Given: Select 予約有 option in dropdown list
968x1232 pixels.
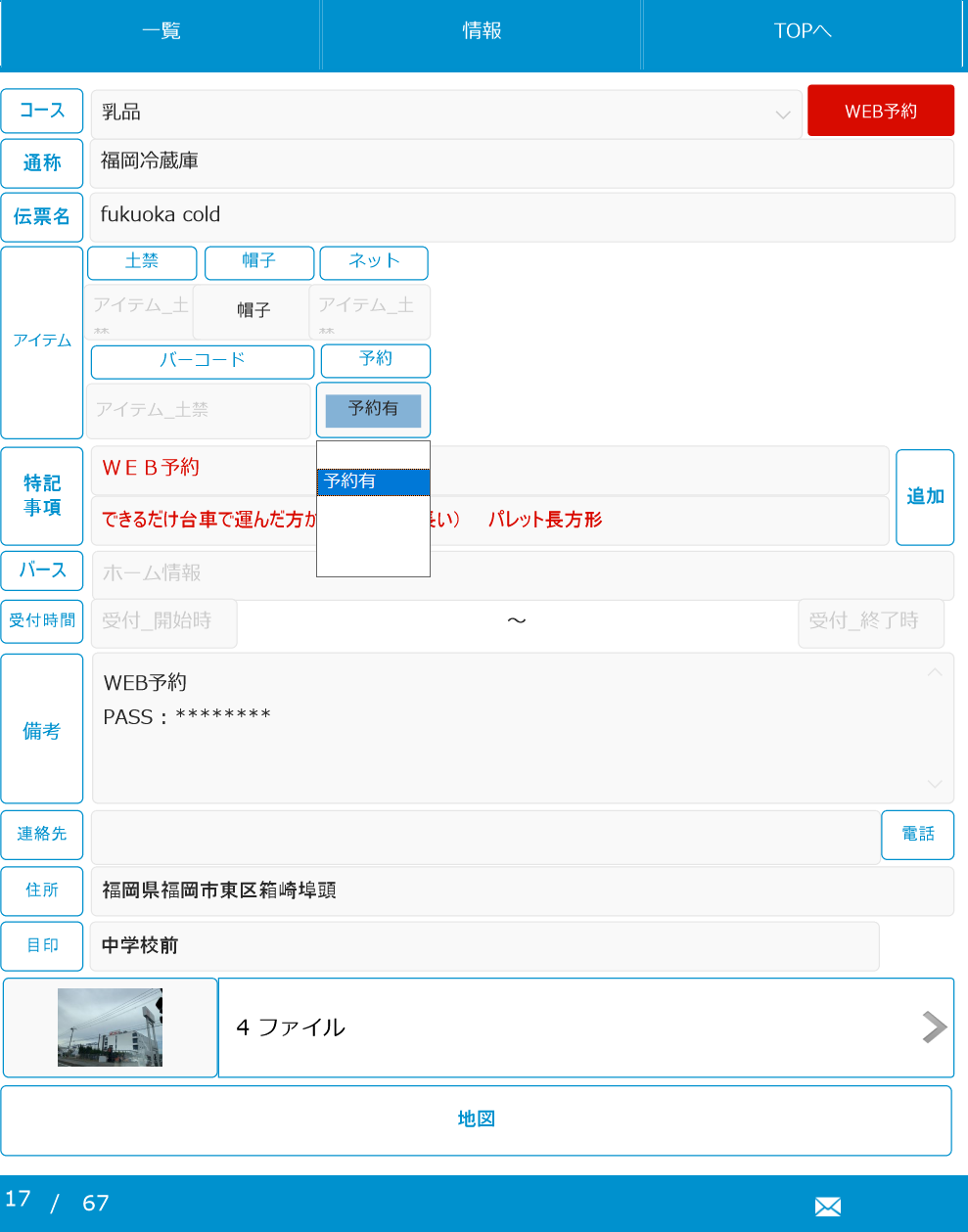Looking at the screenshot, I should [373, 481].
